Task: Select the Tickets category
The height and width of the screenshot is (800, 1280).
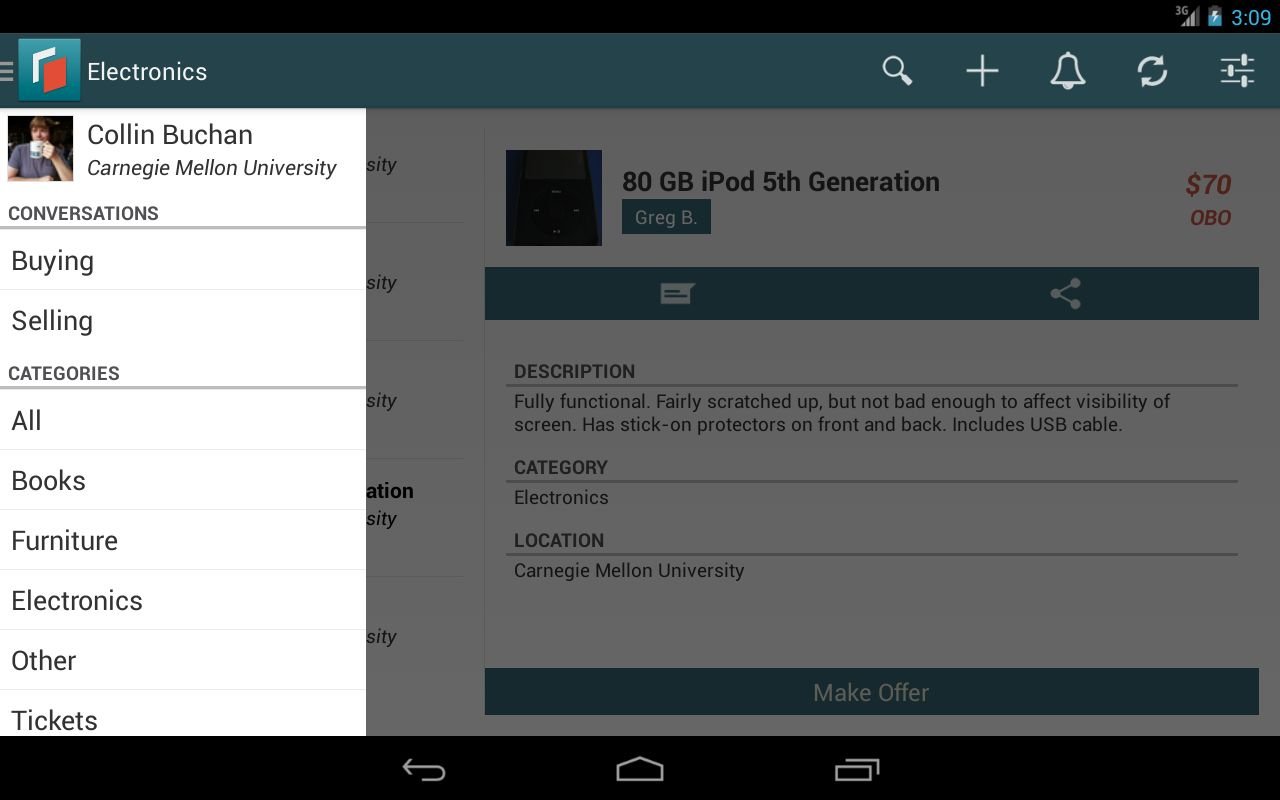Action: [x=183, y=714]
